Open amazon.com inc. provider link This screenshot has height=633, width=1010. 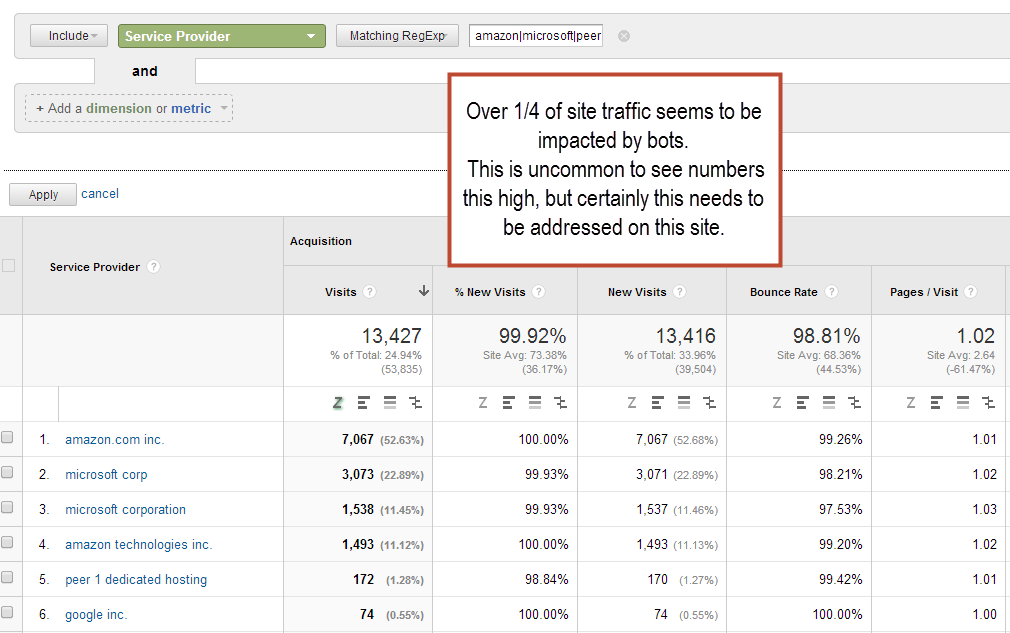click(x=115, y=440)
